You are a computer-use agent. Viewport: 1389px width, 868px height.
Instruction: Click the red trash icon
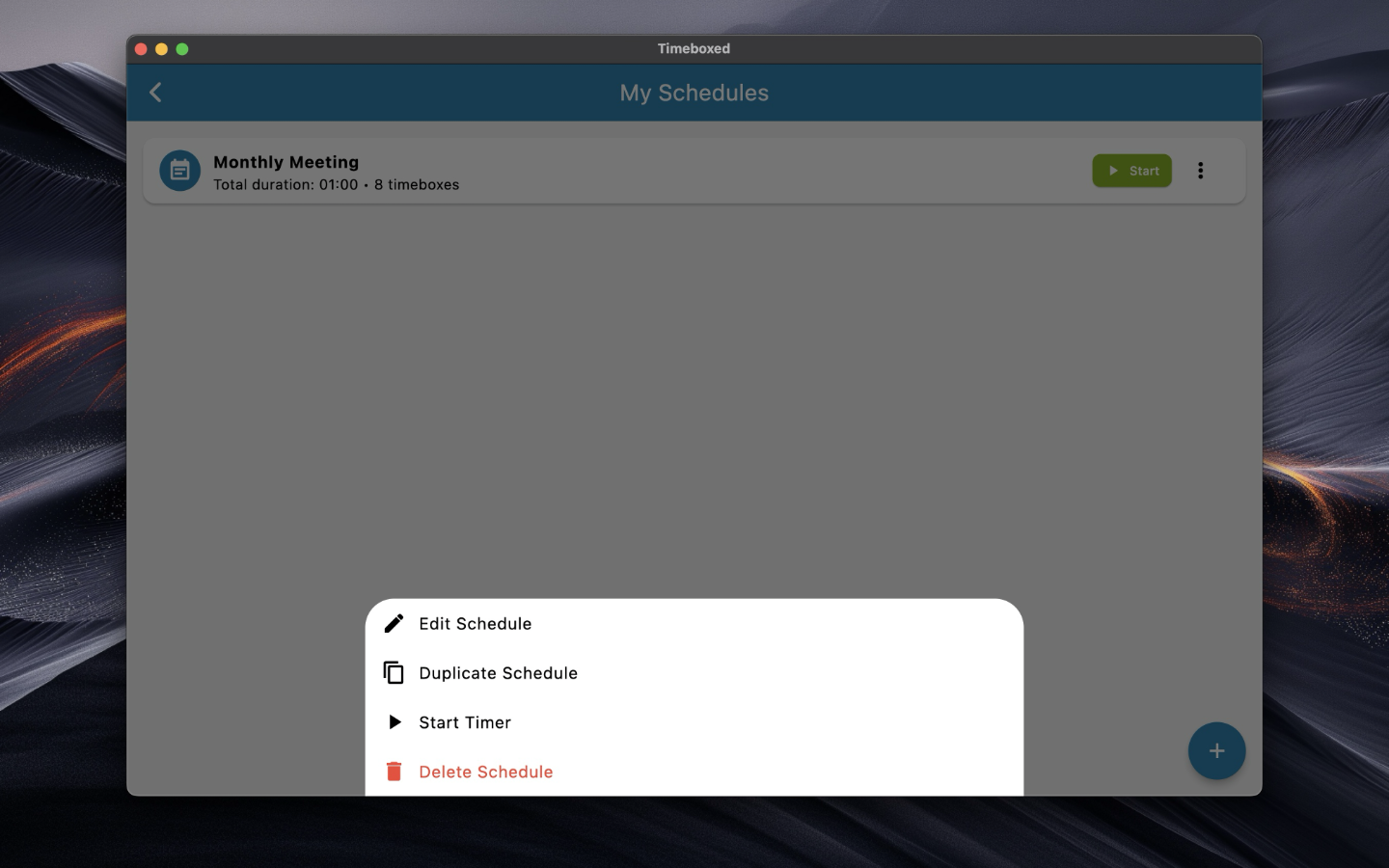394,772
